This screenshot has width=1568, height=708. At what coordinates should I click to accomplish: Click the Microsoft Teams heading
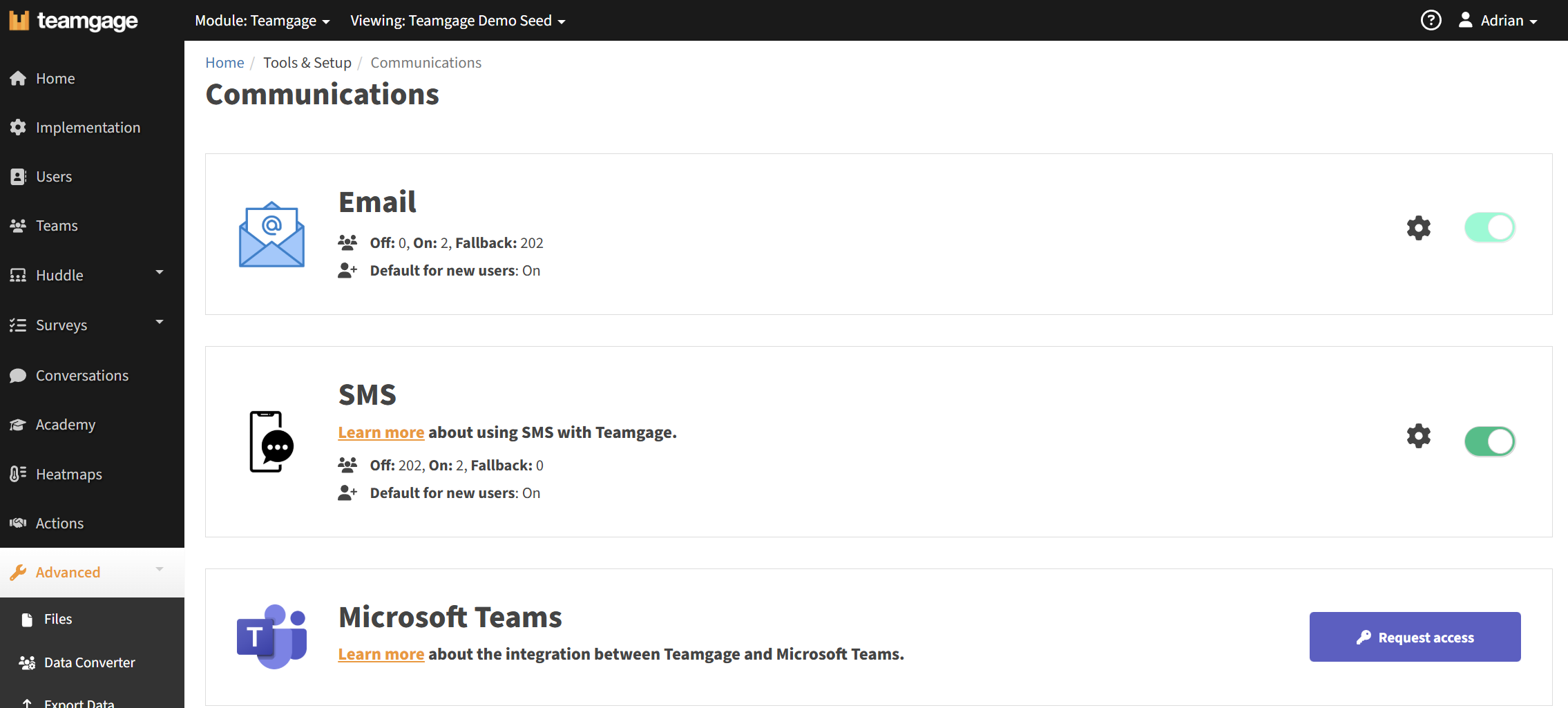450,617
